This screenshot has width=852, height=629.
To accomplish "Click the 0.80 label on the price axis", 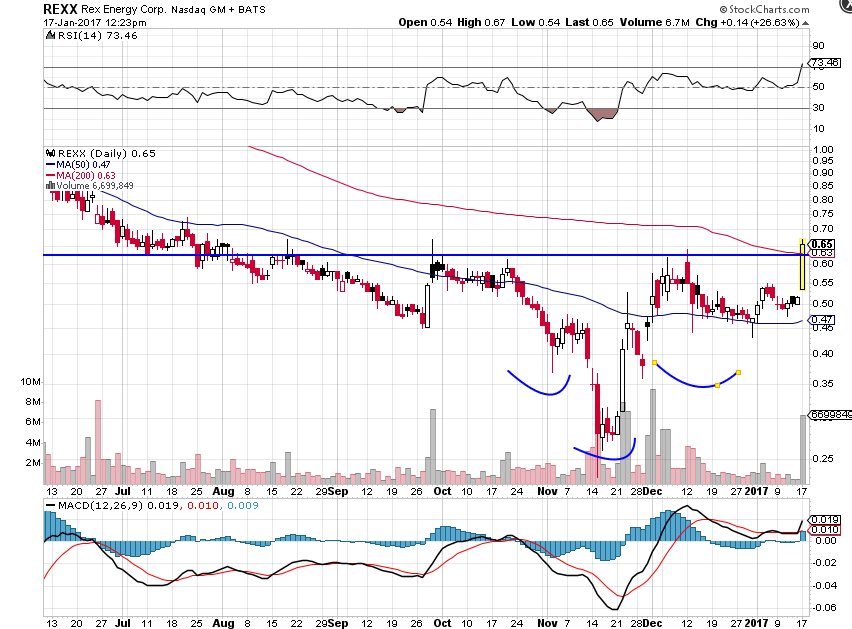I will pyautogui.click(x=823, y=199).
